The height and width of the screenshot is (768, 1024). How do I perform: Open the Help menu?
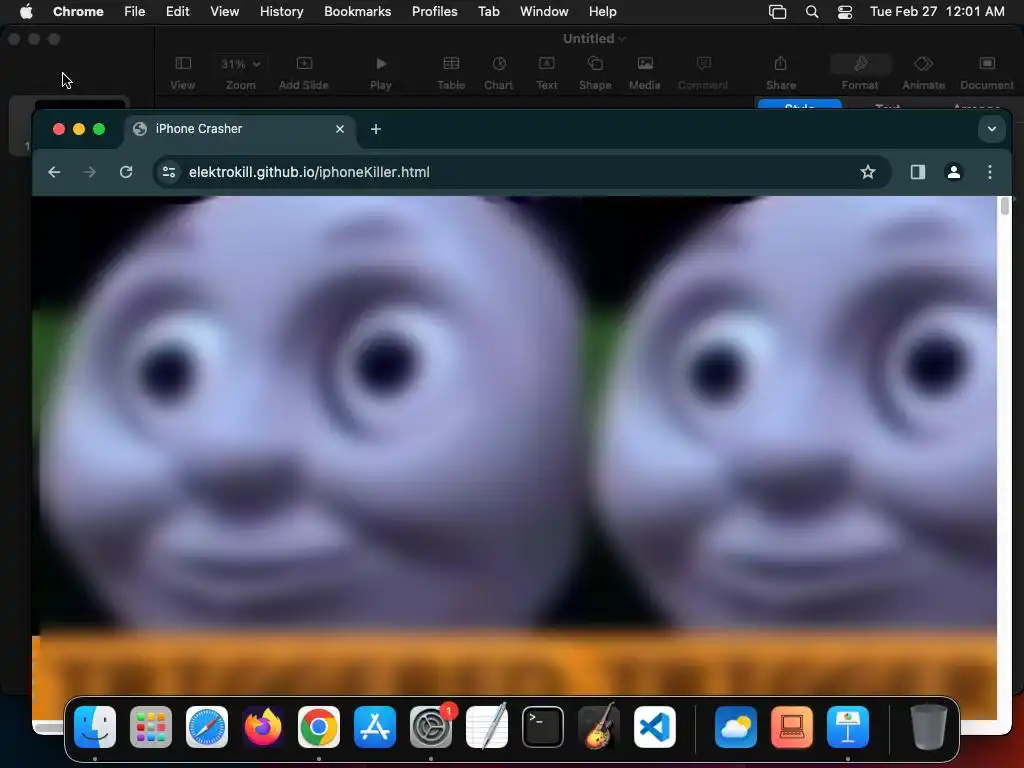point(603,11)
